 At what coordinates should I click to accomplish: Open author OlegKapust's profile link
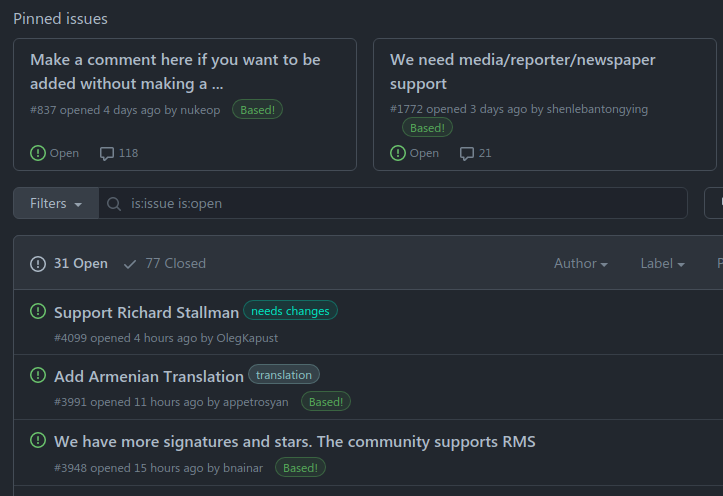tap(247, 338)
